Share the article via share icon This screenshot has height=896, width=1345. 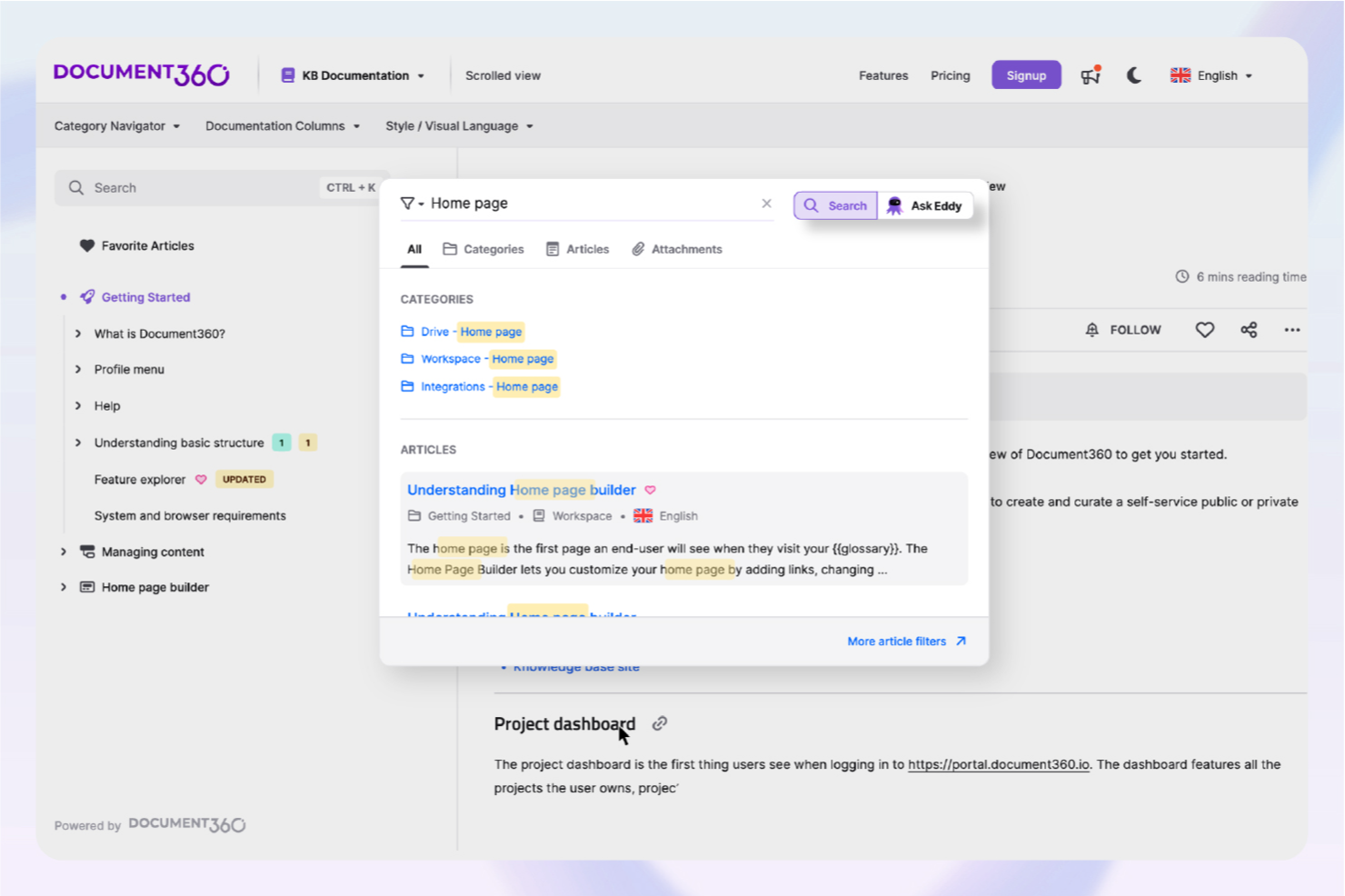click(x=1249, y=329)
